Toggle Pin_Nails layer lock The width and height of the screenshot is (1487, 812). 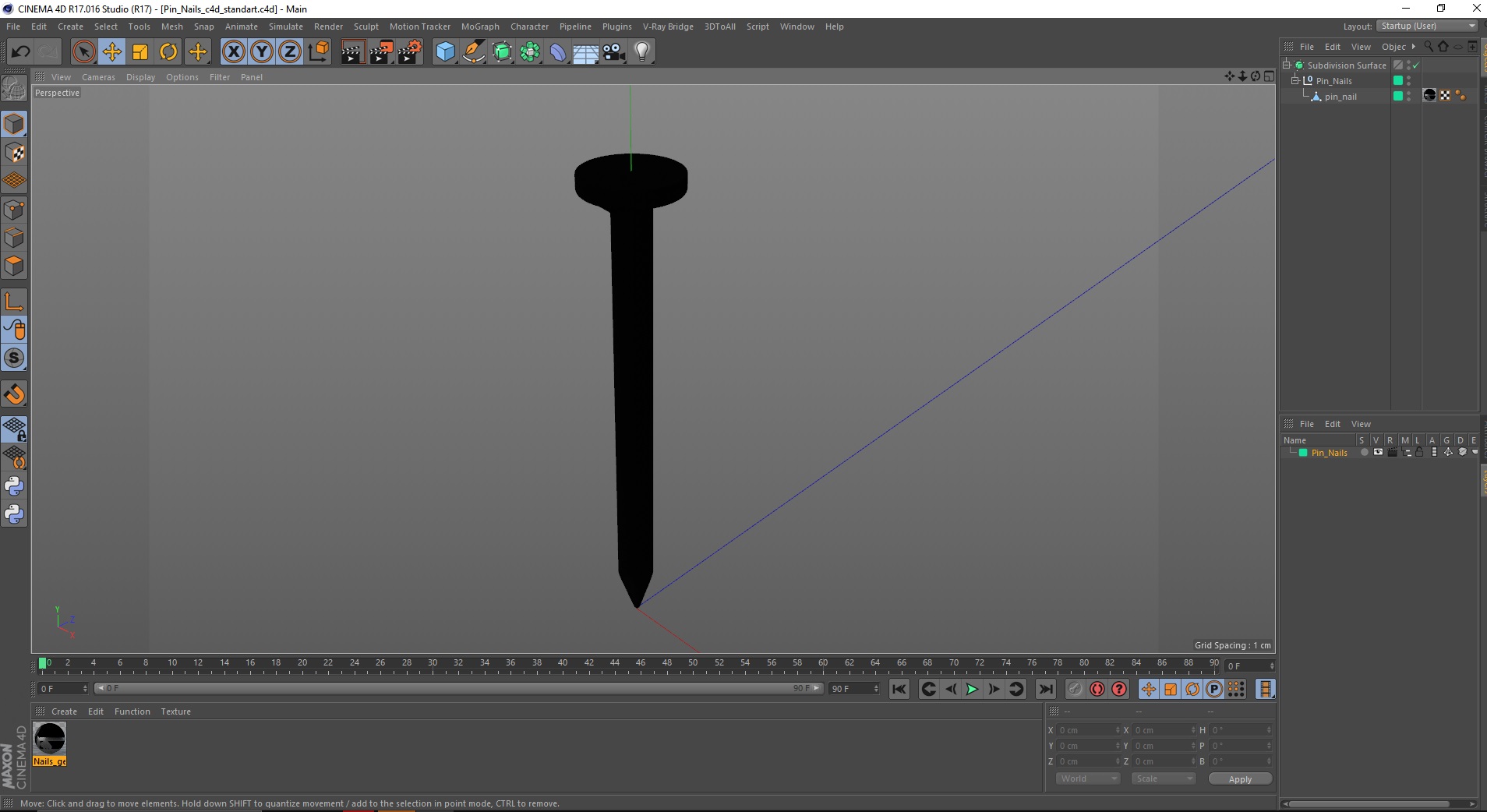click(x=1419, y=452)
